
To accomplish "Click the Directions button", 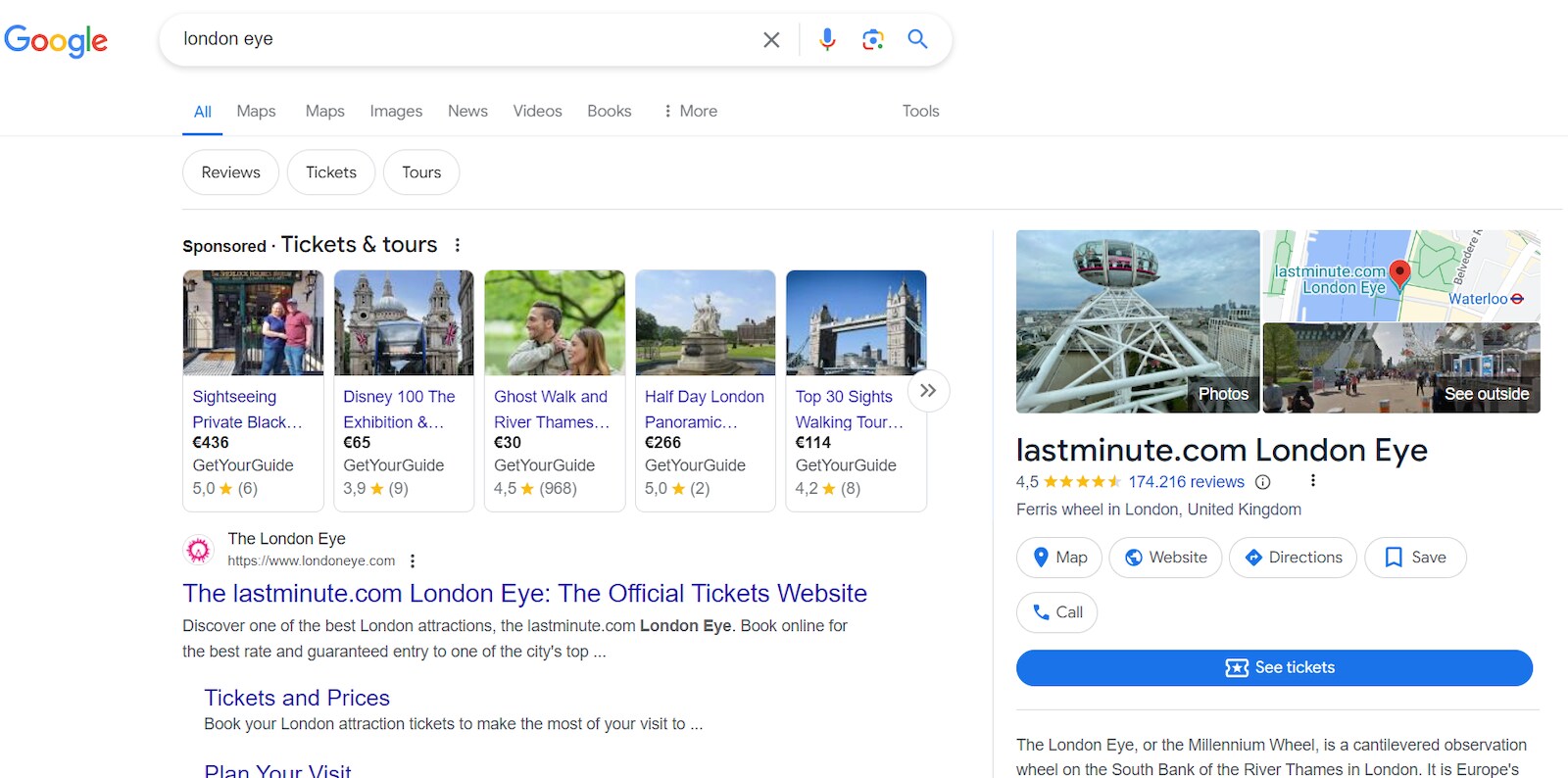I will (x=1293, y=558).
